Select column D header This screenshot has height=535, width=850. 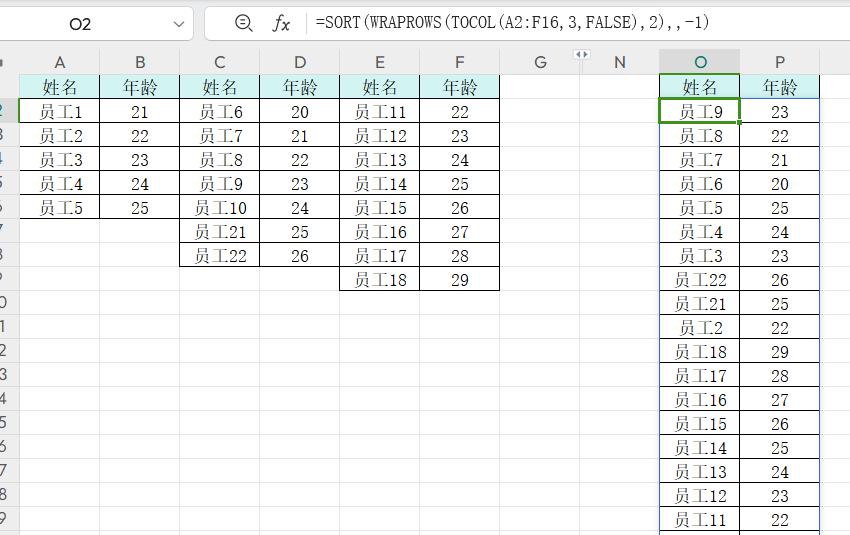point(300,62)
